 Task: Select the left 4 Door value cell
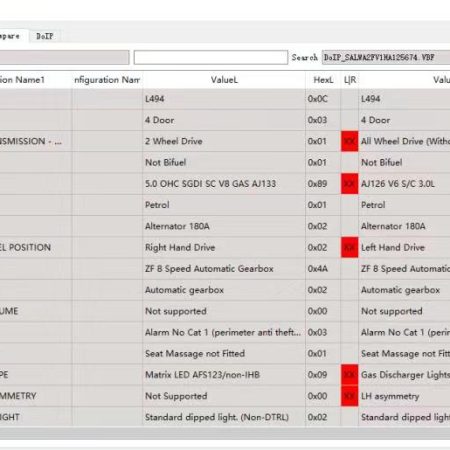(x=224, y=120)
